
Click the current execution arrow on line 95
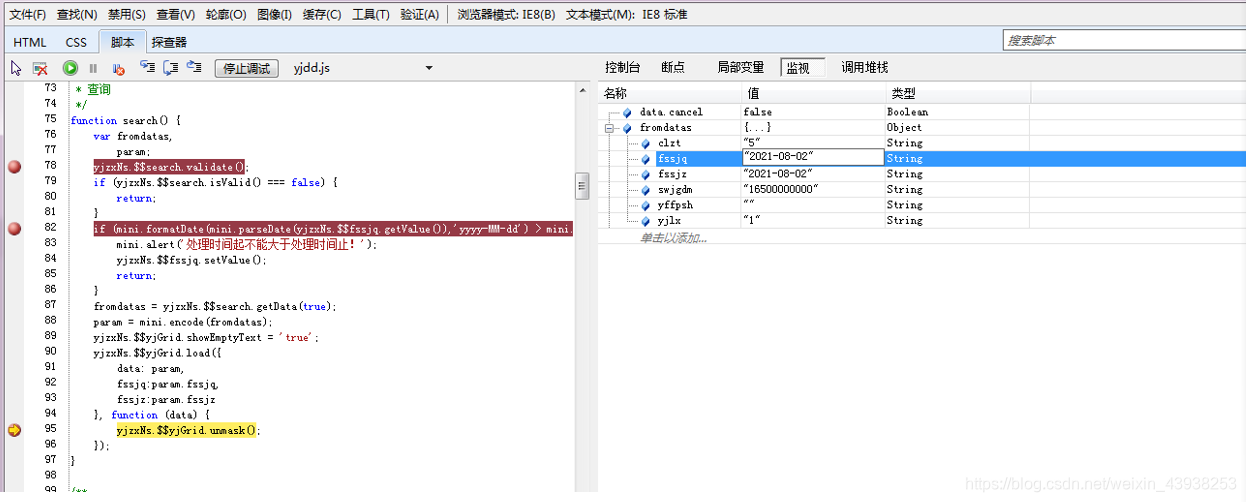[14, 430]
